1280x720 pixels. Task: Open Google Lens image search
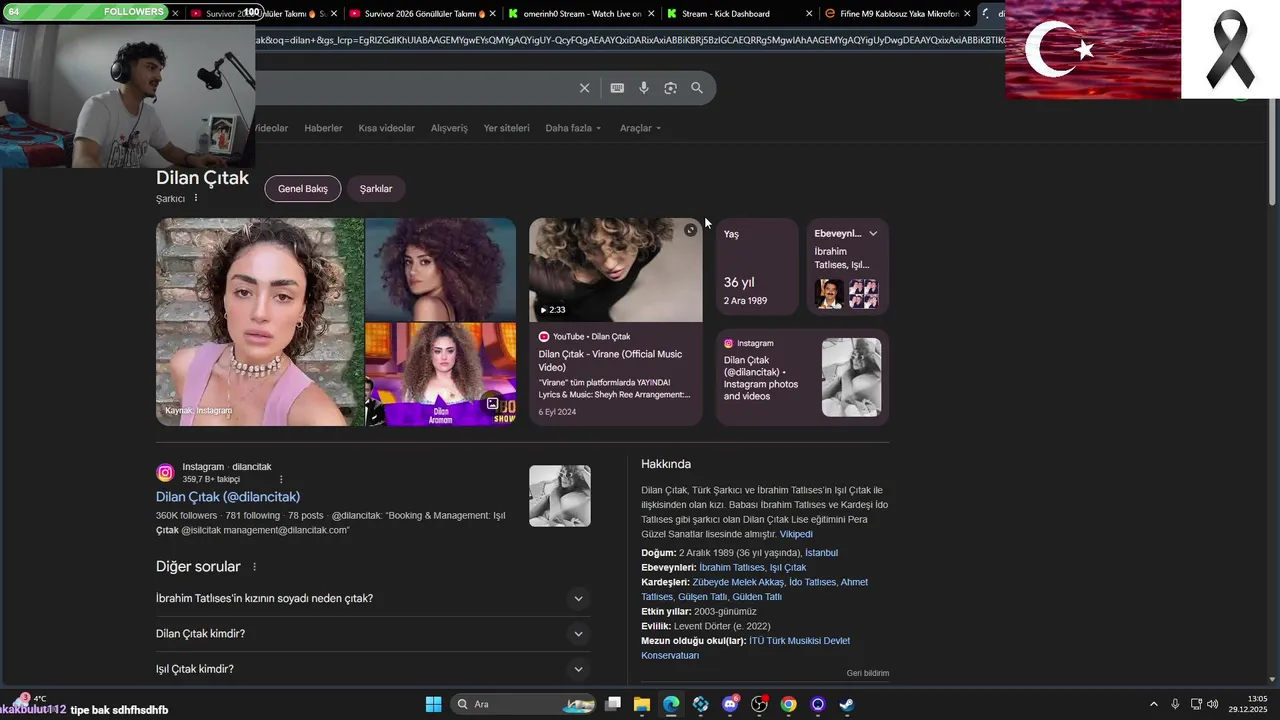click(670, 88)
